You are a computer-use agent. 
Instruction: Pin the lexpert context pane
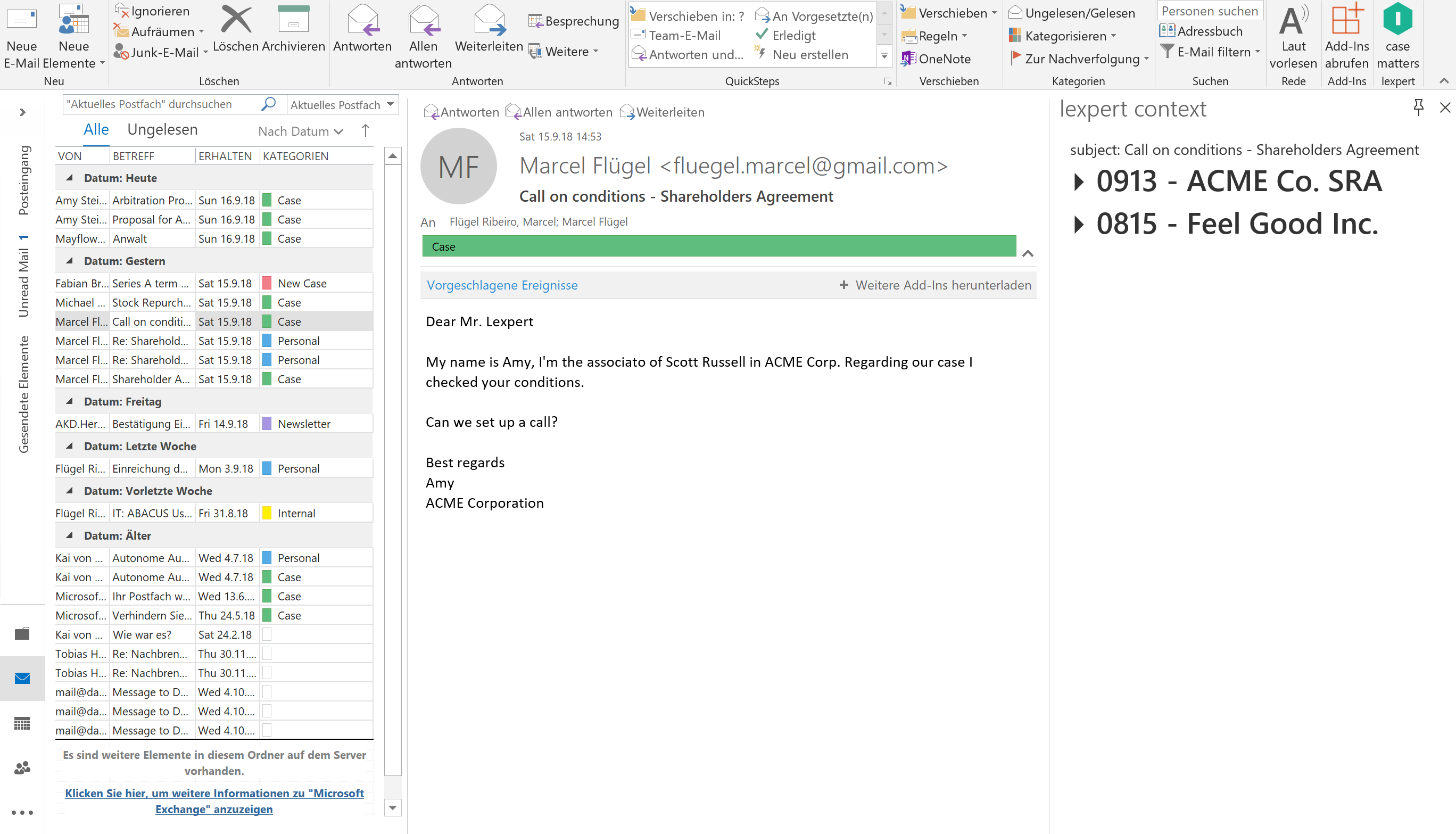[x=1418, y=107]
